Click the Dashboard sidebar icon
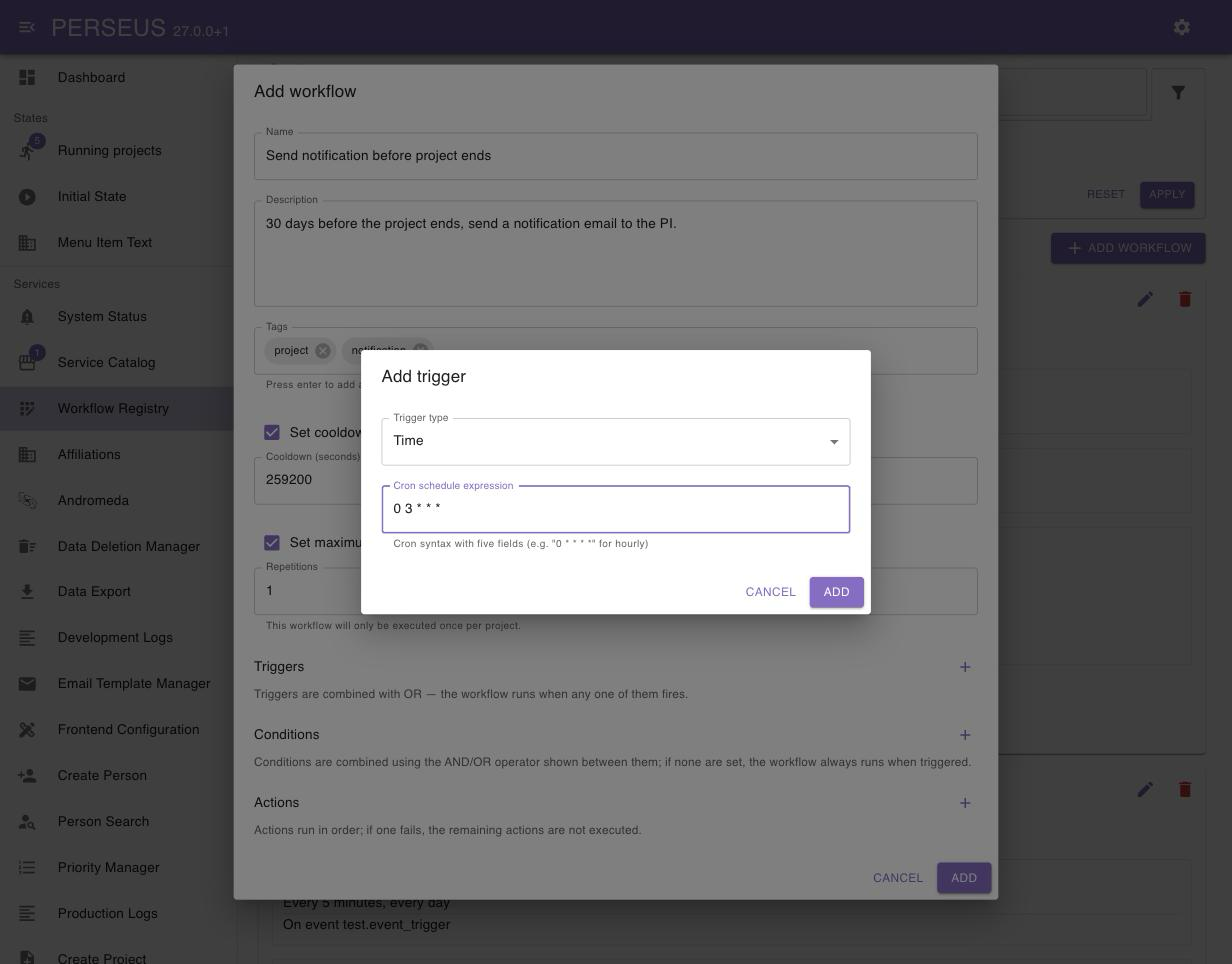 tap(27, 77)
